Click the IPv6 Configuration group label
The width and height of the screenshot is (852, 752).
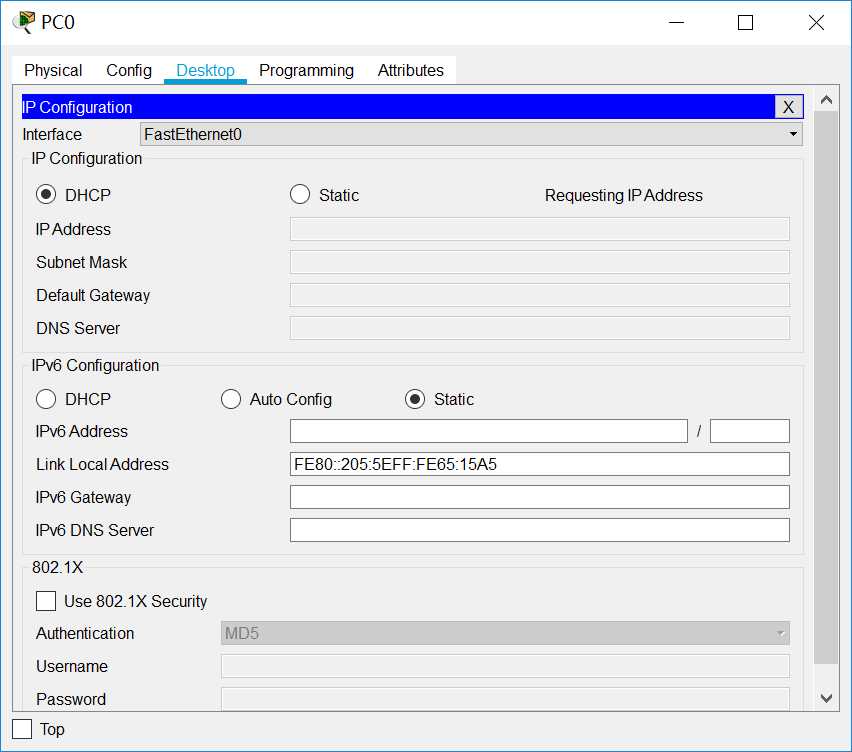click(95, 365)
